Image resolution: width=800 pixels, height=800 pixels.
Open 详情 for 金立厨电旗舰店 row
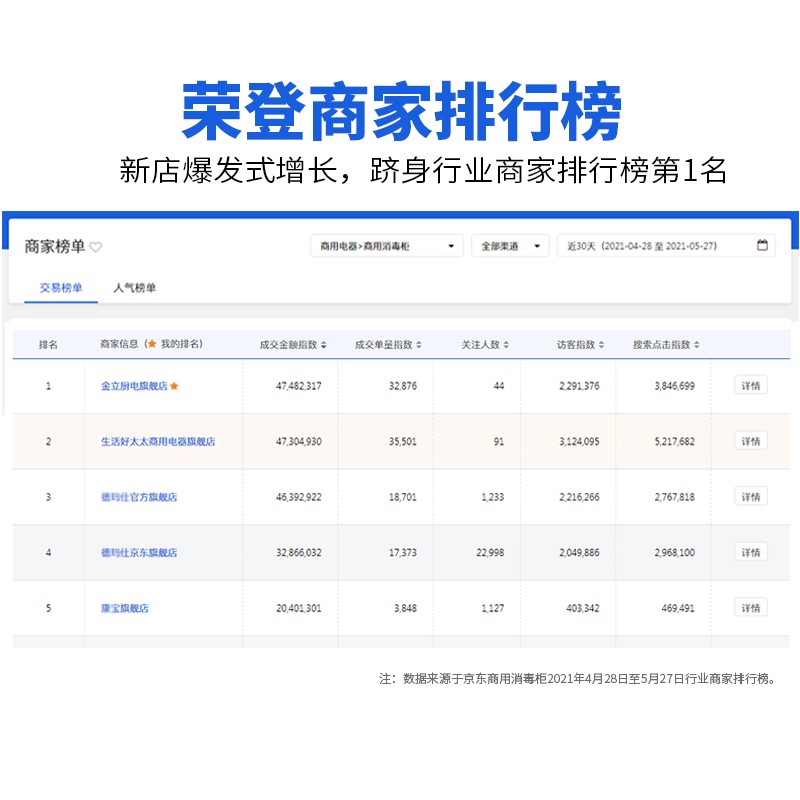click(x=751, y=386)
